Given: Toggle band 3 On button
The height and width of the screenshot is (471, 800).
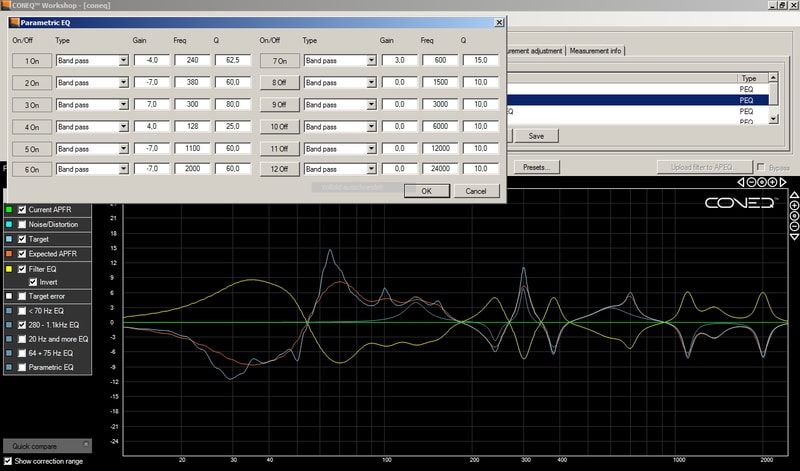Looking at the screenshot, I should [32, 105].
